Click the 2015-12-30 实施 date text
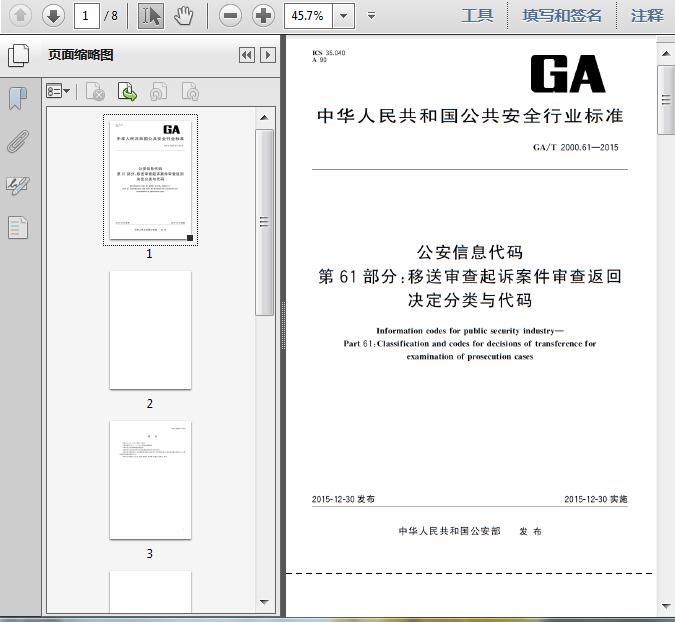Viewport: 675px width, 622px height. (596, 499)
